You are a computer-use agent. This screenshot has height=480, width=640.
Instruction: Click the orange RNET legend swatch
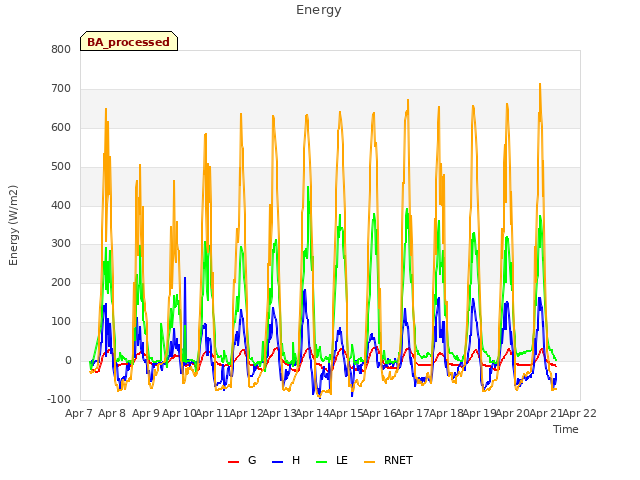click(369, 461)
